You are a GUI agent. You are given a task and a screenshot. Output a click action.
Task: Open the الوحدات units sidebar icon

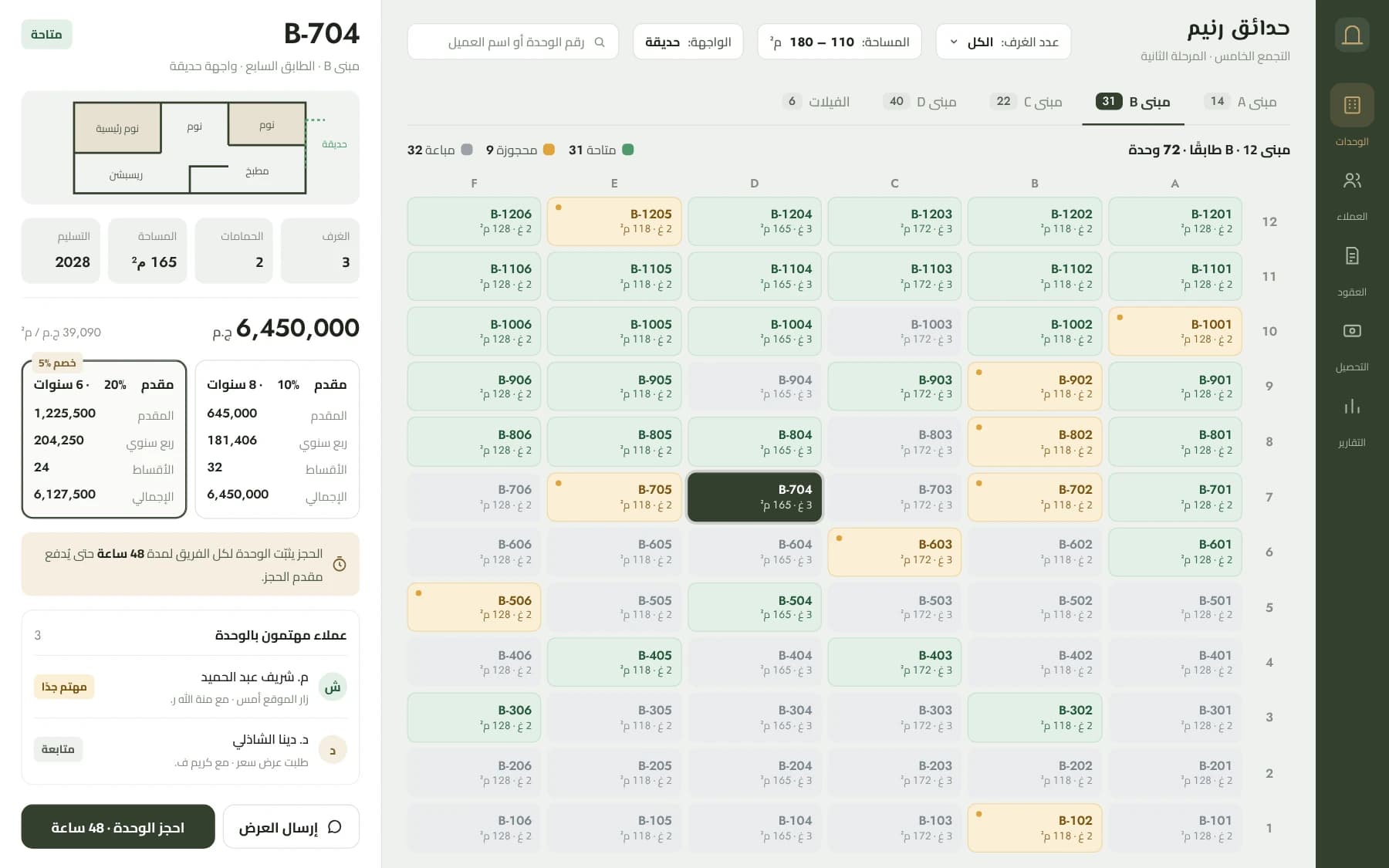(x=1352, y=105)
